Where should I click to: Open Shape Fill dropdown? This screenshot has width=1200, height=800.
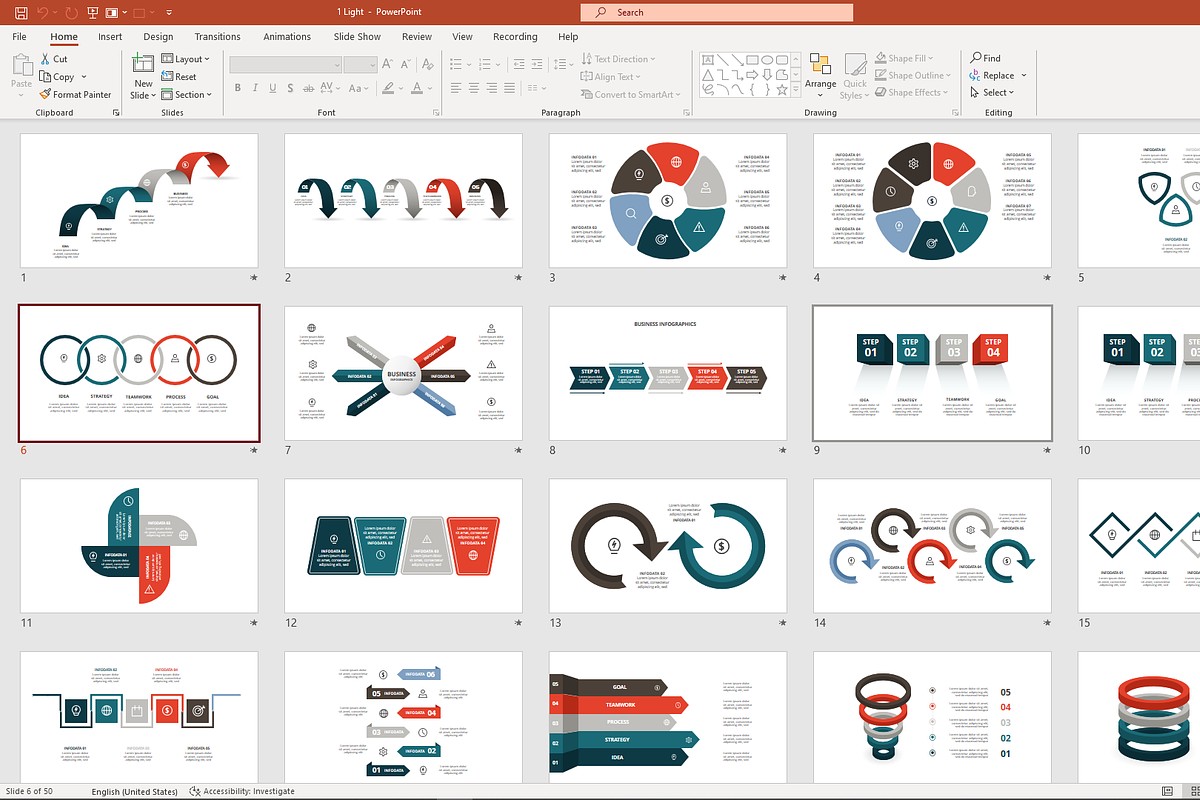[904, 58]
